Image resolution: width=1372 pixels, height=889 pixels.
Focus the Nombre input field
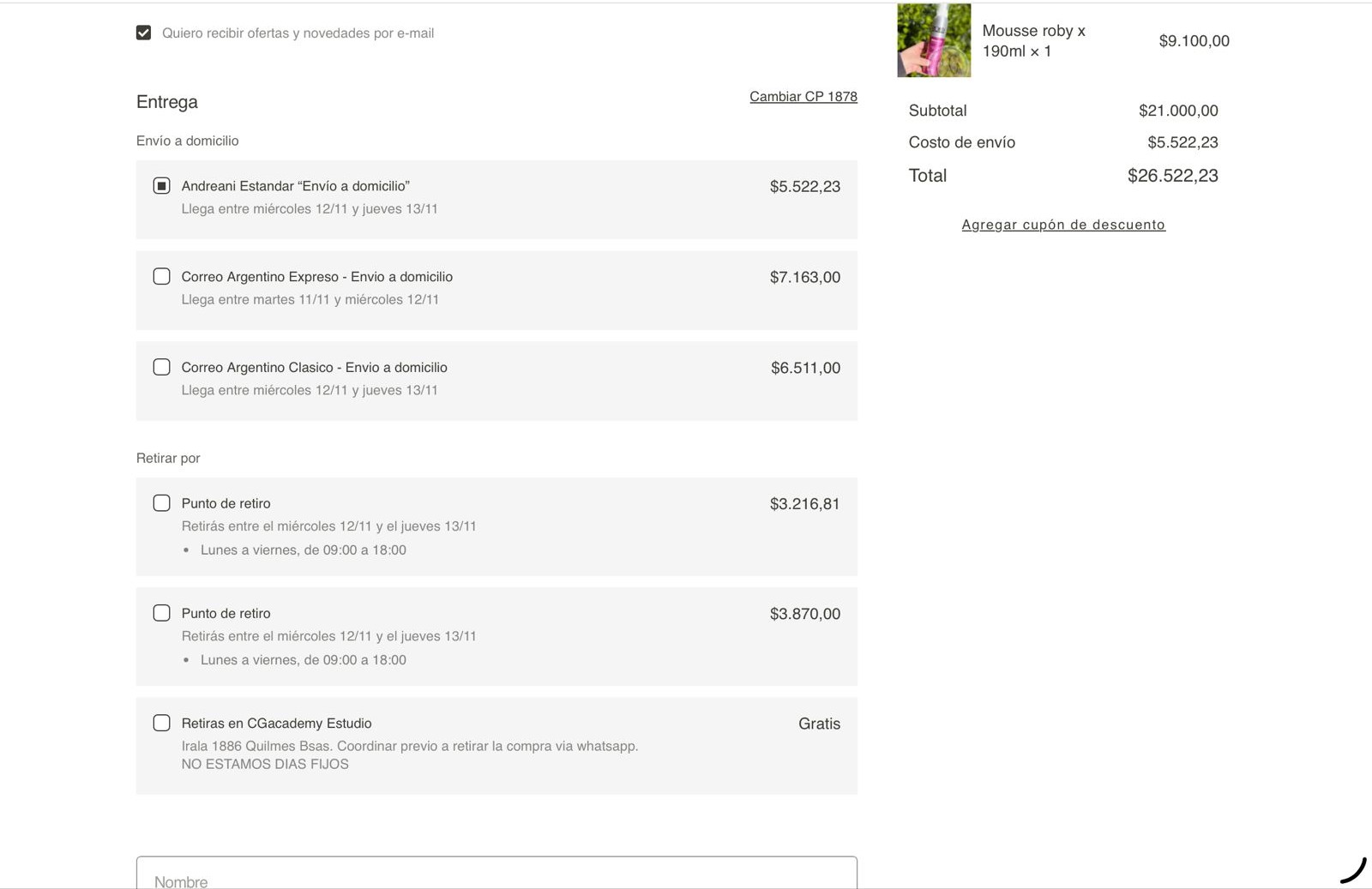tap(496, 876)
